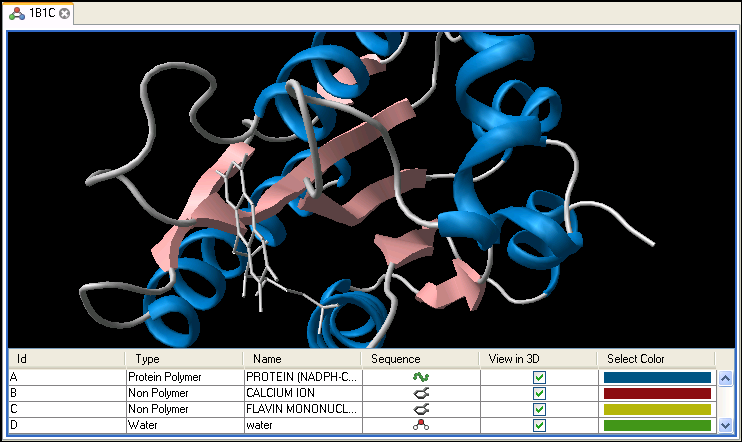Toggle View in 3D for CALCIUM ION
The image size is (742, 442).
pos(539,393)
